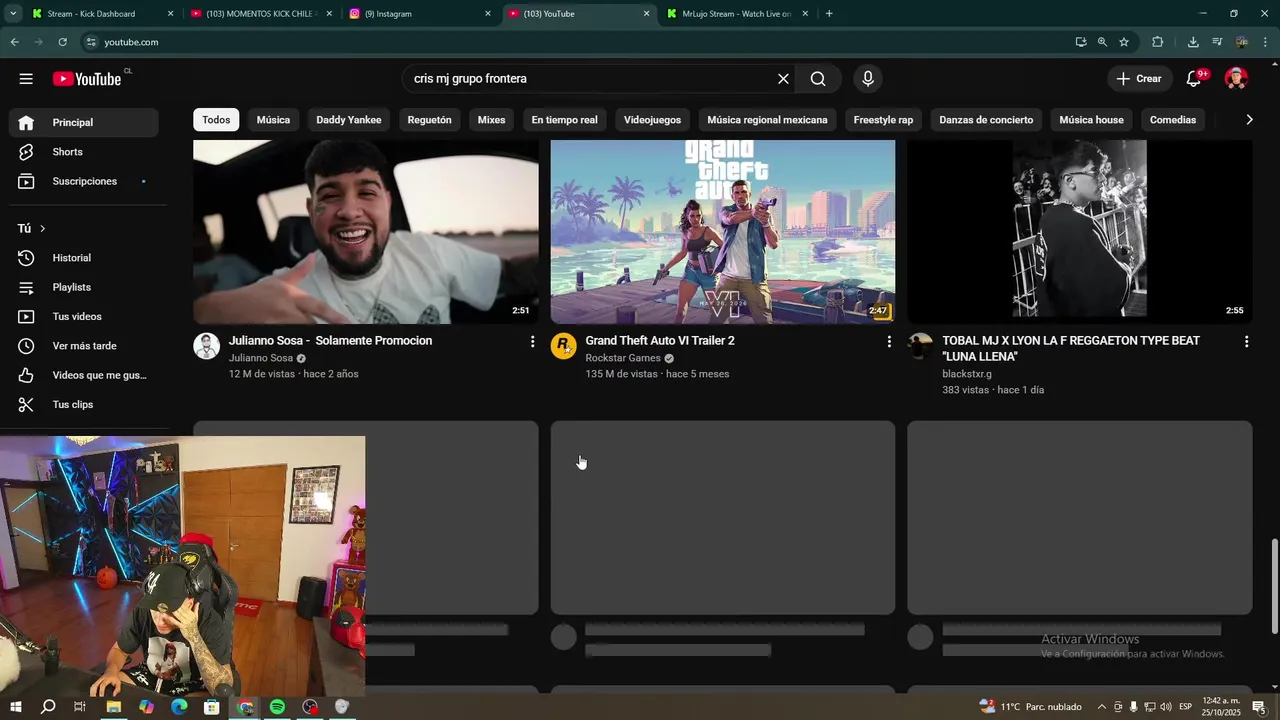Start voice search with microphone icon
This screenshot has height=720, width=1280.
[x=867, y=79]
